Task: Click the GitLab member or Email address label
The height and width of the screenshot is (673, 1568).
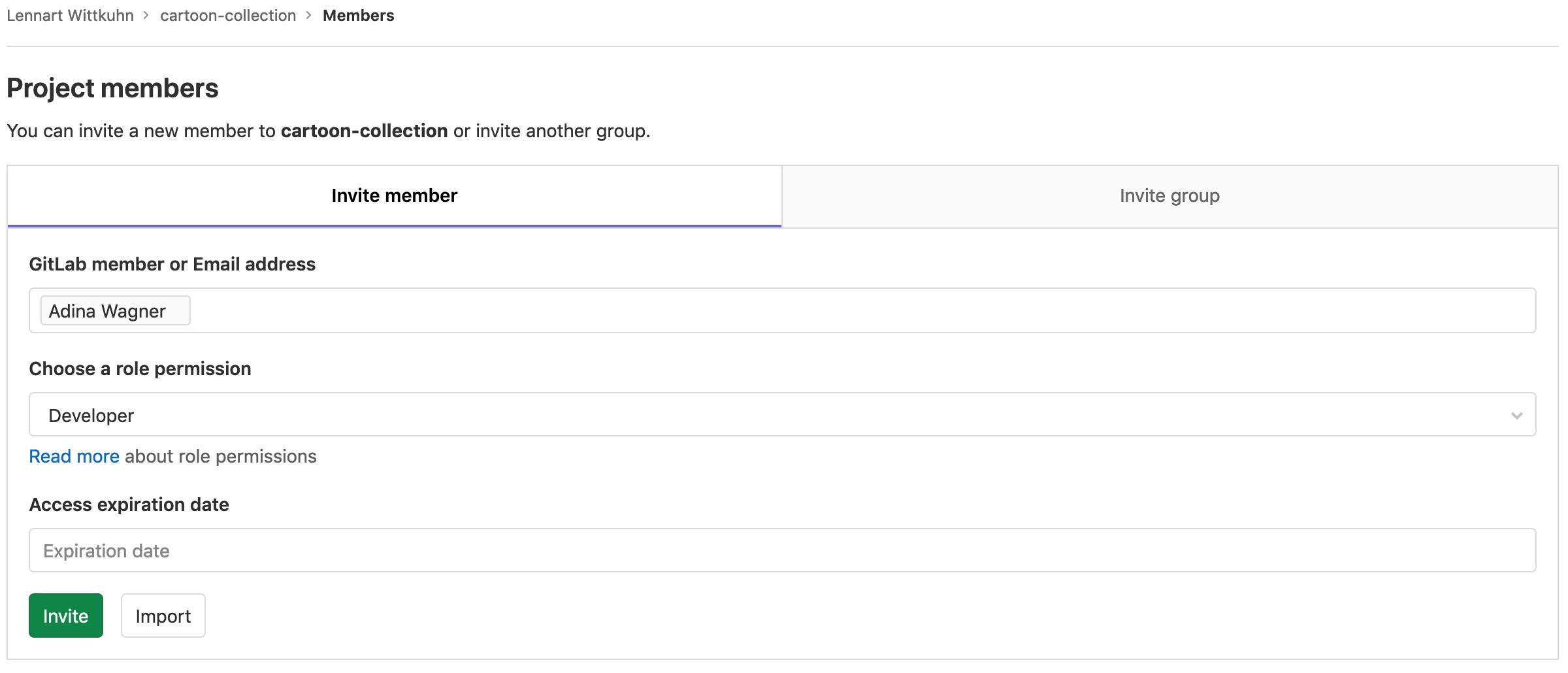Action: (172, 264)
